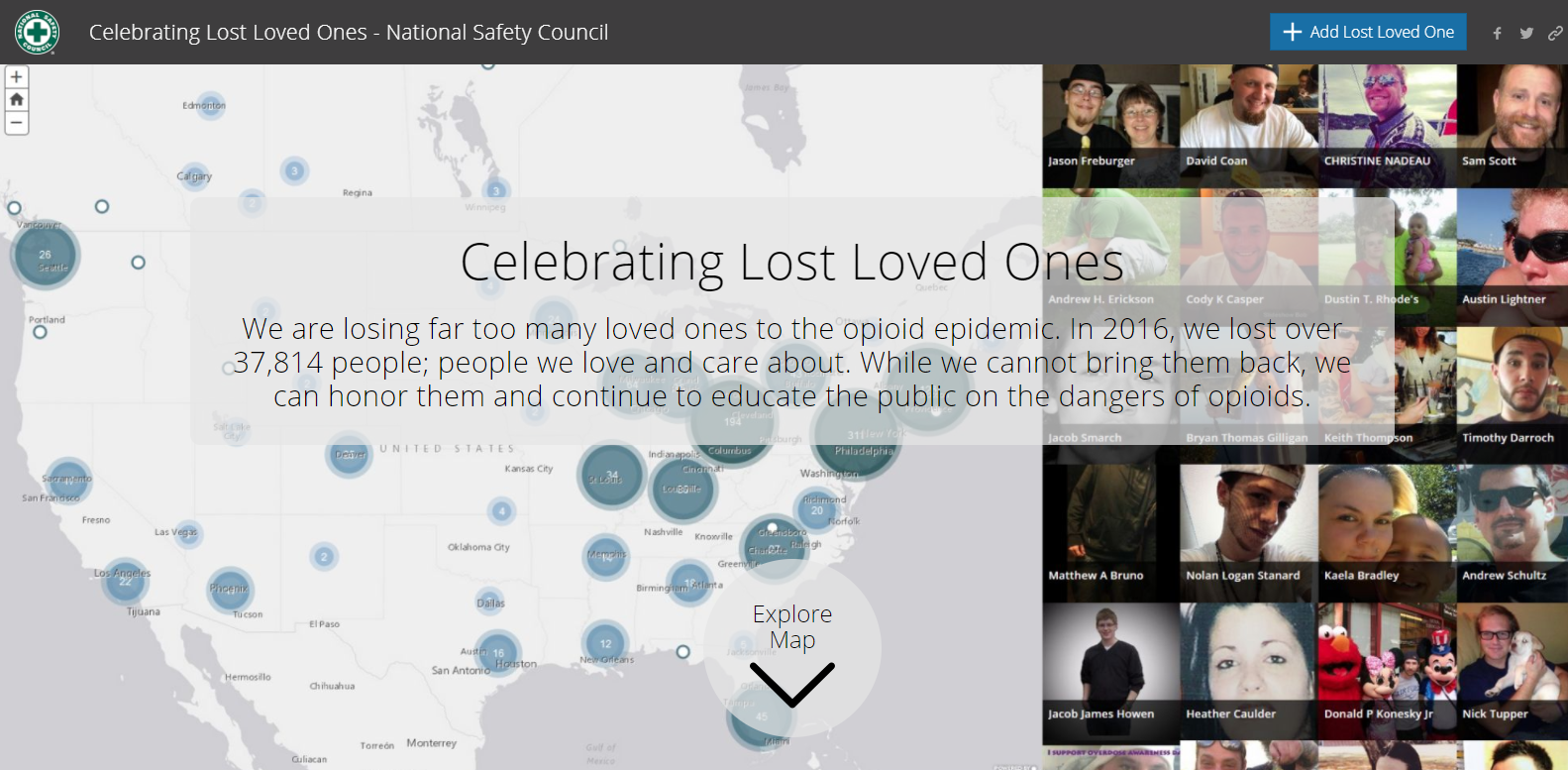
Task: Zoom in on the map
Action: click(16, 76)
